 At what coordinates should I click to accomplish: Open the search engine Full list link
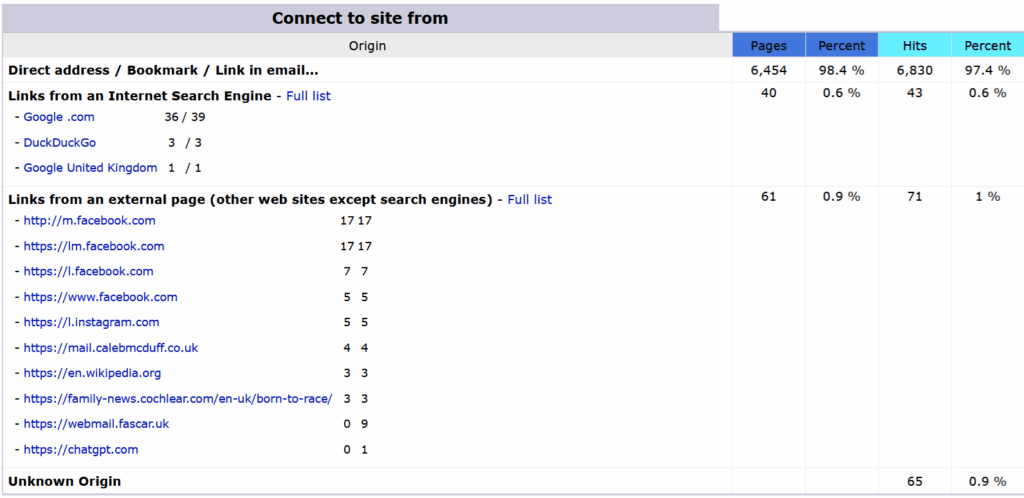coord(308,96)
